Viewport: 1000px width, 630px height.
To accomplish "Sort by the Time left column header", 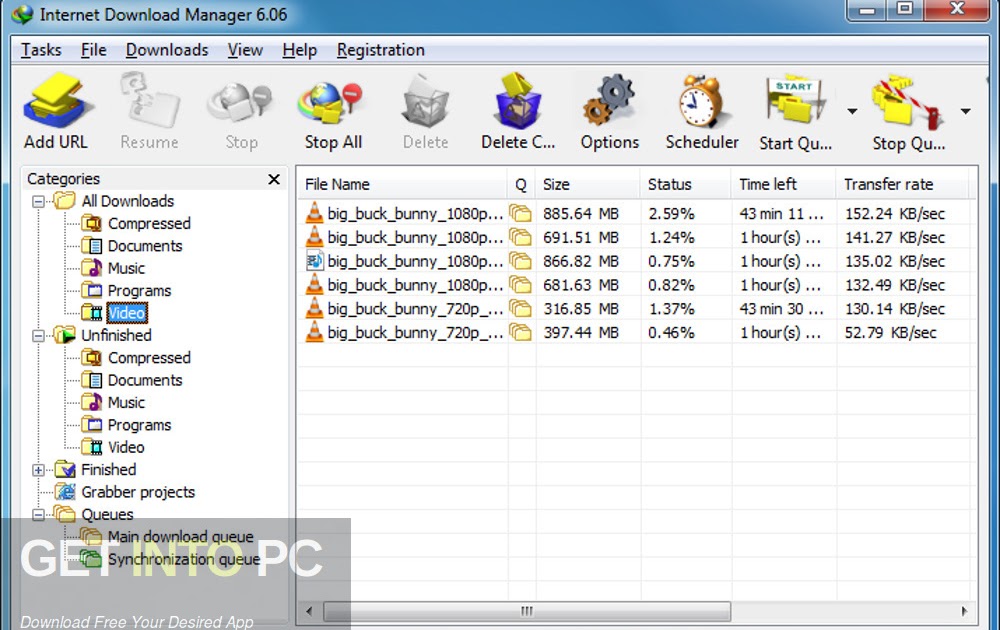I will coord(783,184).
